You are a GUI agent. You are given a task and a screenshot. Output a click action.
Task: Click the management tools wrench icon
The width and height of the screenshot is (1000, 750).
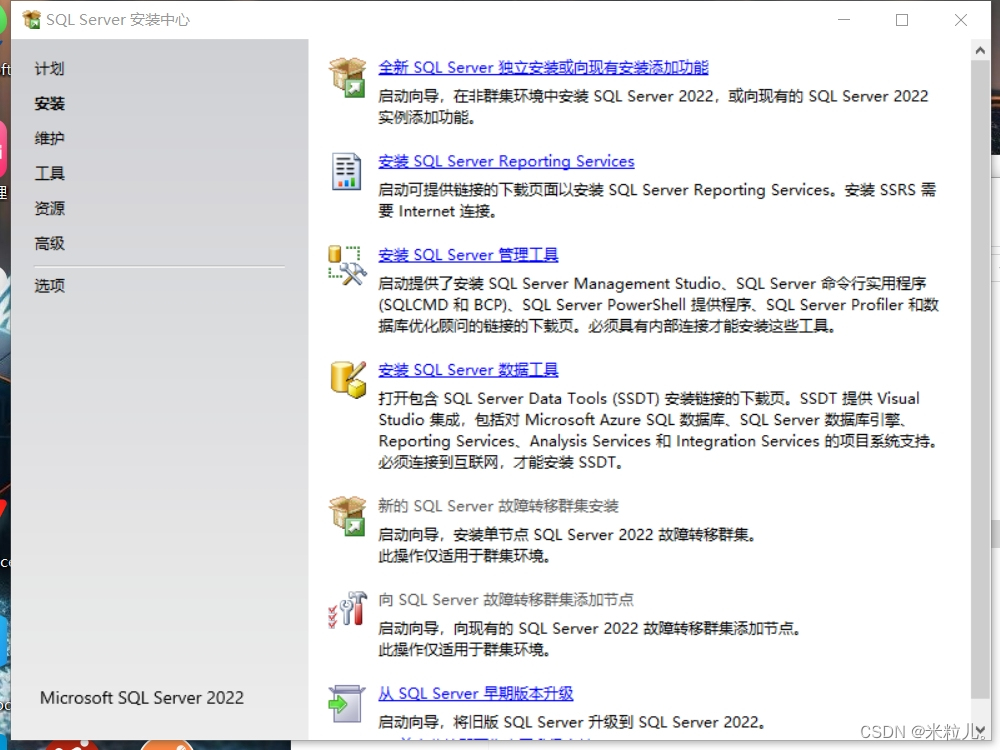click(348, 265)
